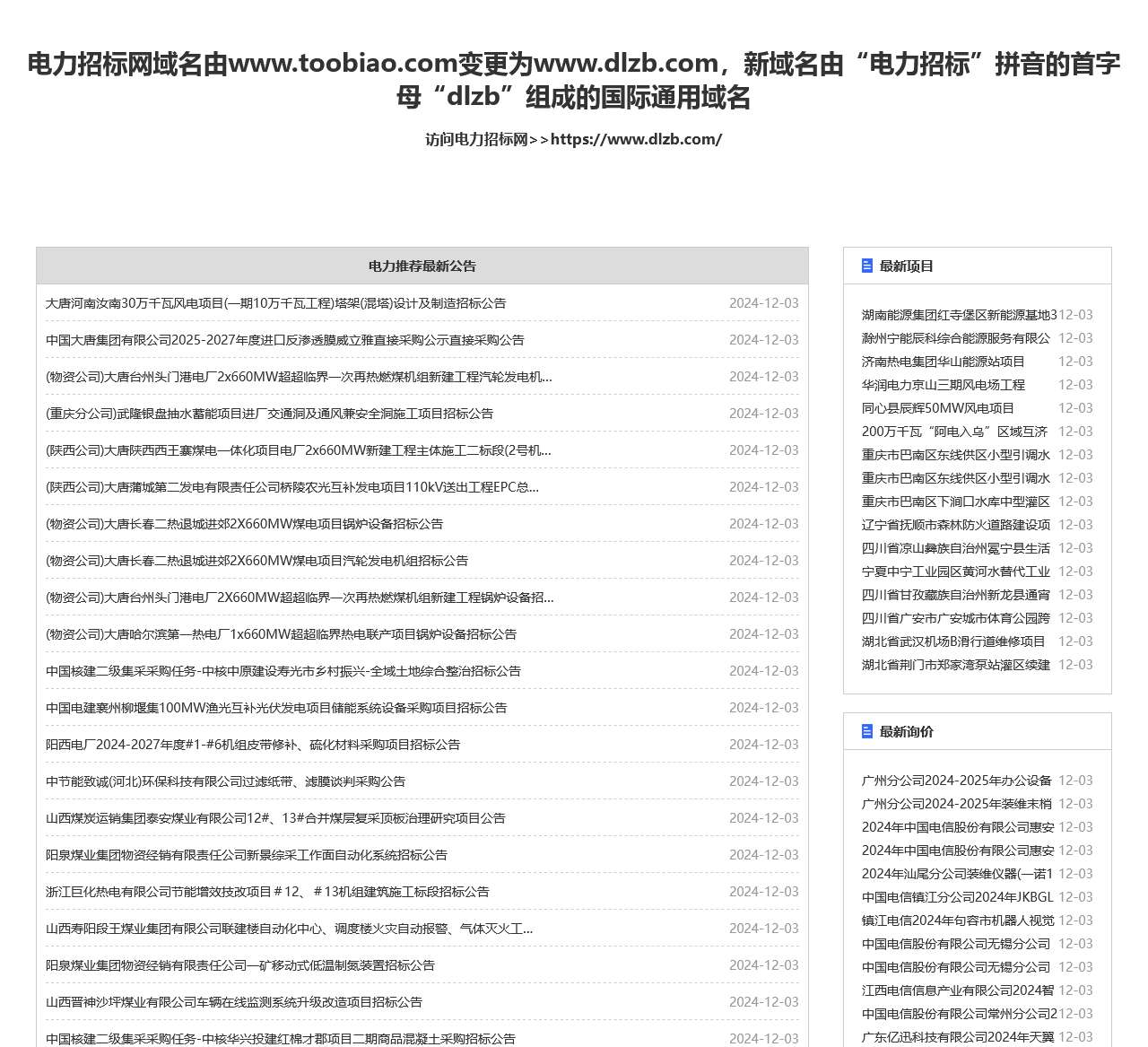
Task: Open inquiry 江西电信信息产业有限公司2024智
Action: tap(958, 990)
